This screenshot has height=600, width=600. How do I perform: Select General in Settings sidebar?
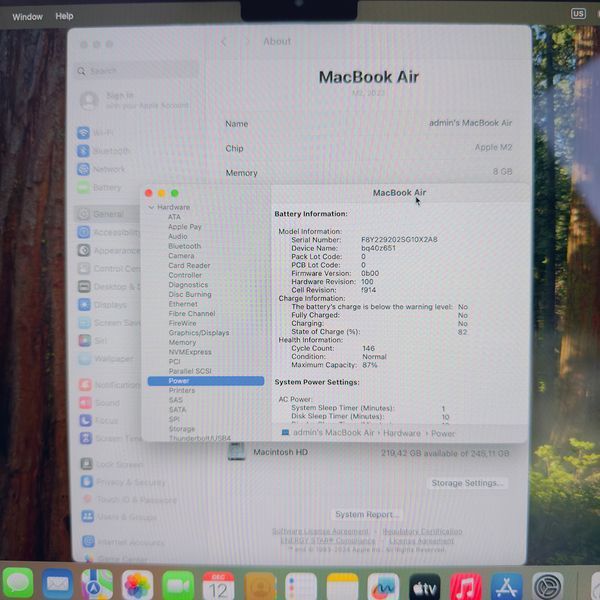click(x=107, y=214)
